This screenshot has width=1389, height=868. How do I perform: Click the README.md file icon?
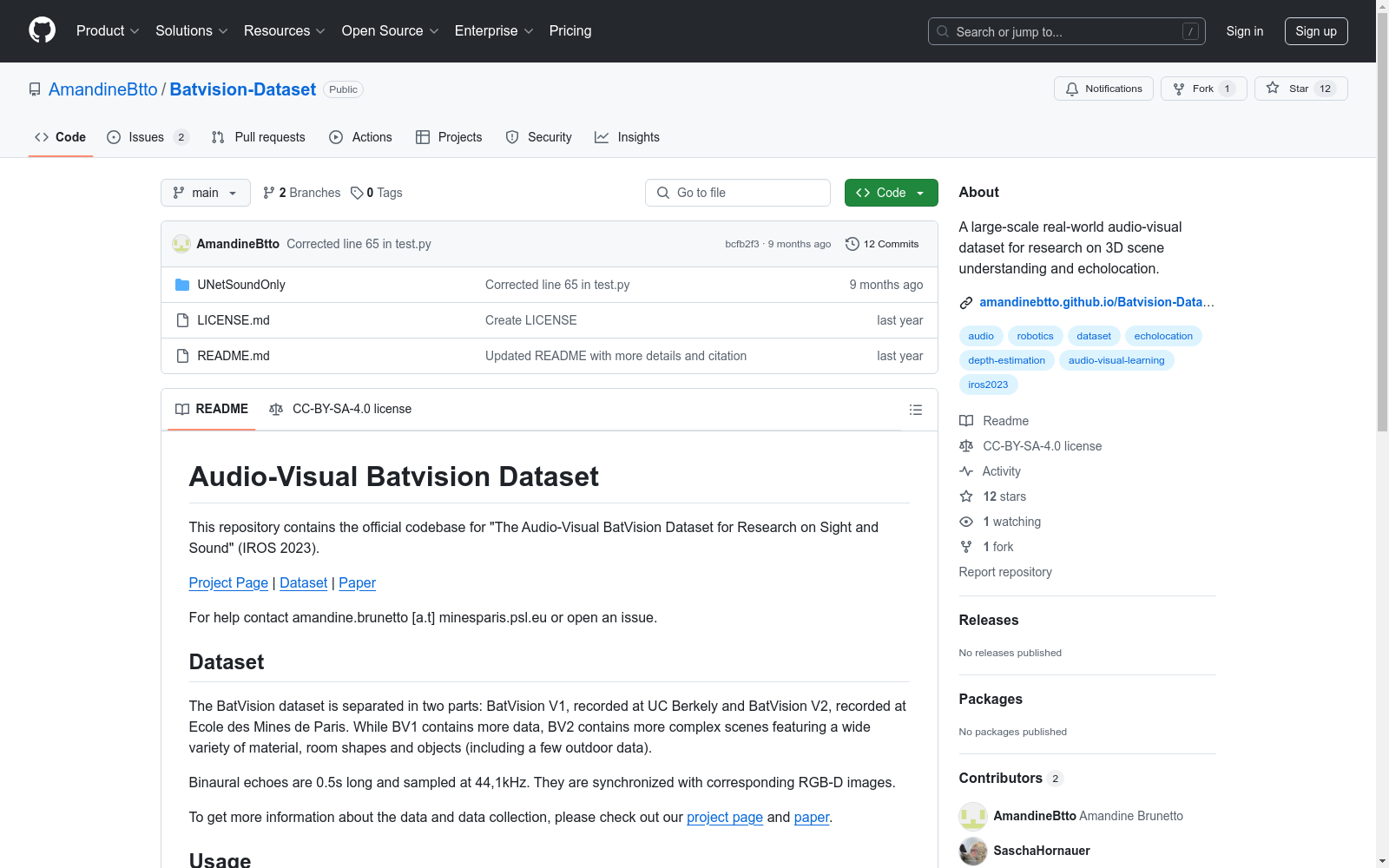point(182,356)
